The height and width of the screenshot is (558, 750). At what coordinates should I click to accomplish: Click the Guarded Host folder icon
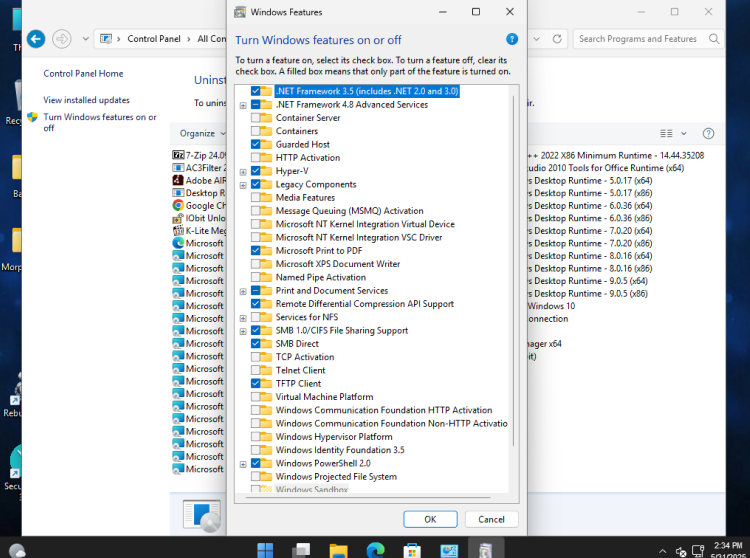point(266,144)
